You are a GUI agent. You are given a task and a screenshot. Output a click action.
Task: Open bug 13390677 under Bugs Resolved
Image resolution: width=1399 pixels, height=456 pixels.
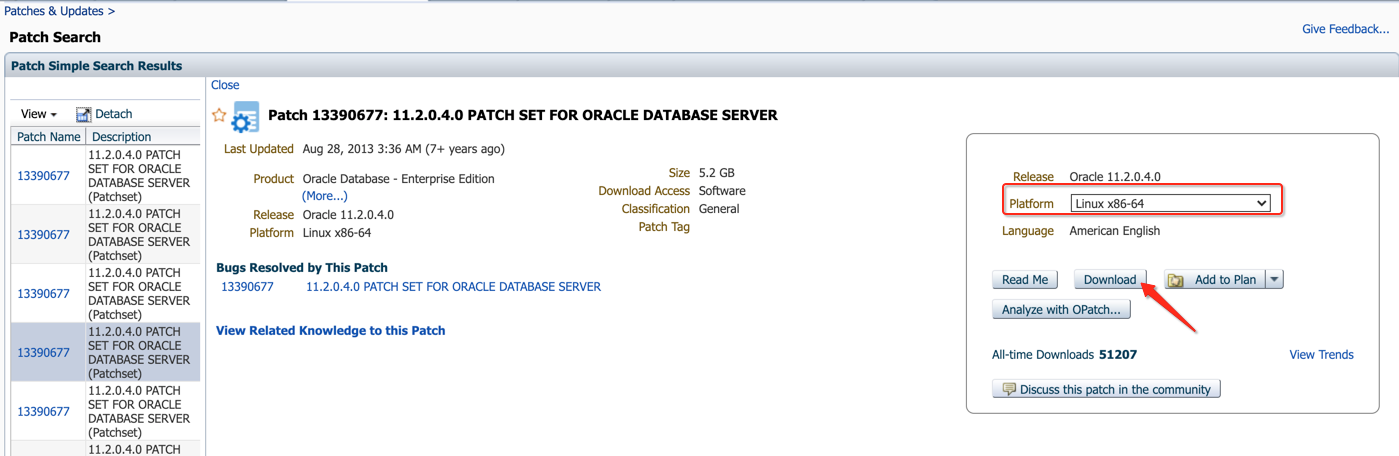click(x=247, y=287)
